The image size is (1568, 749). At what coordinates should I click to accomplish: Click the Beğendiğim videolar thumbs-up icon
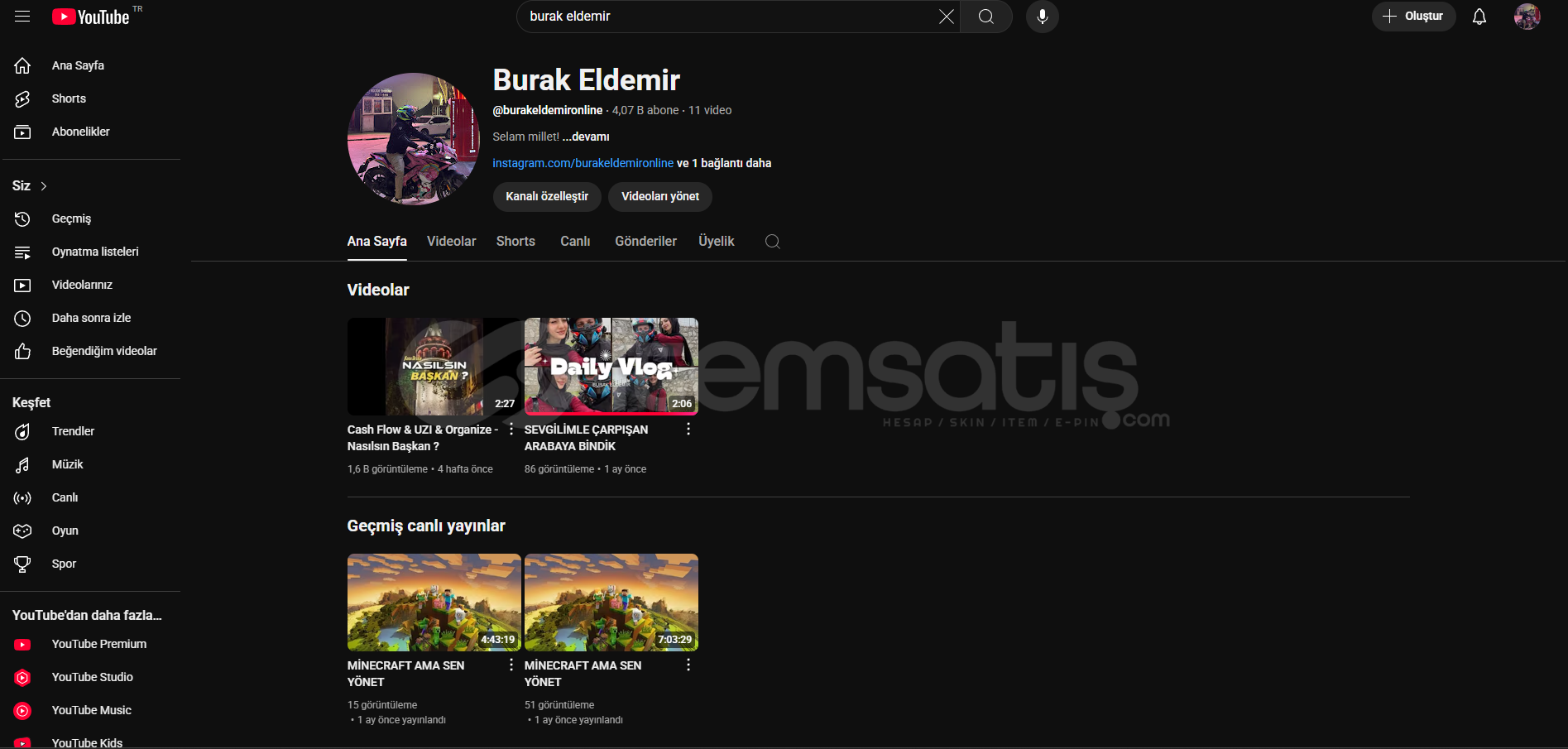[x=22, y=351]
